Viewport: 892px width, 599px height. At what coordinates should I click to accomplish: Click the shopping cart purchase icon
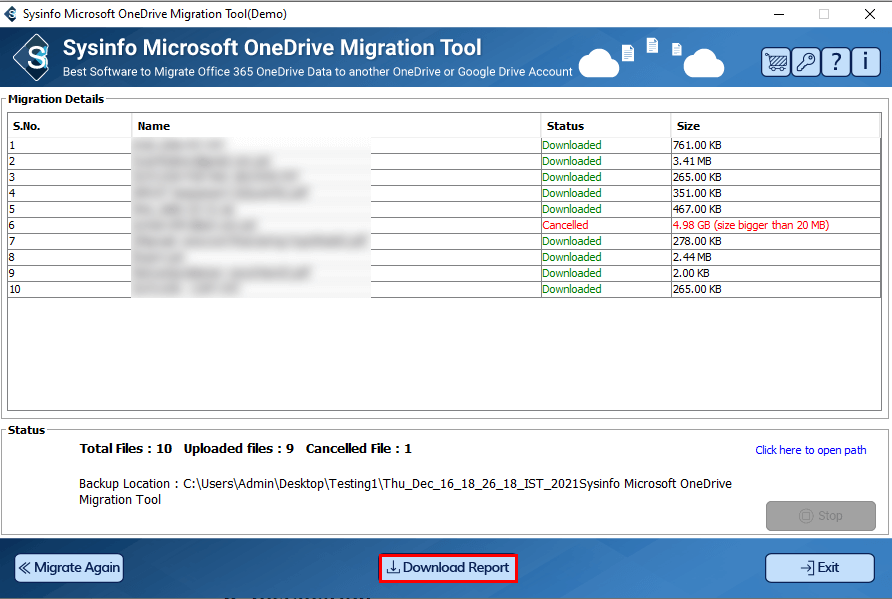776,62
